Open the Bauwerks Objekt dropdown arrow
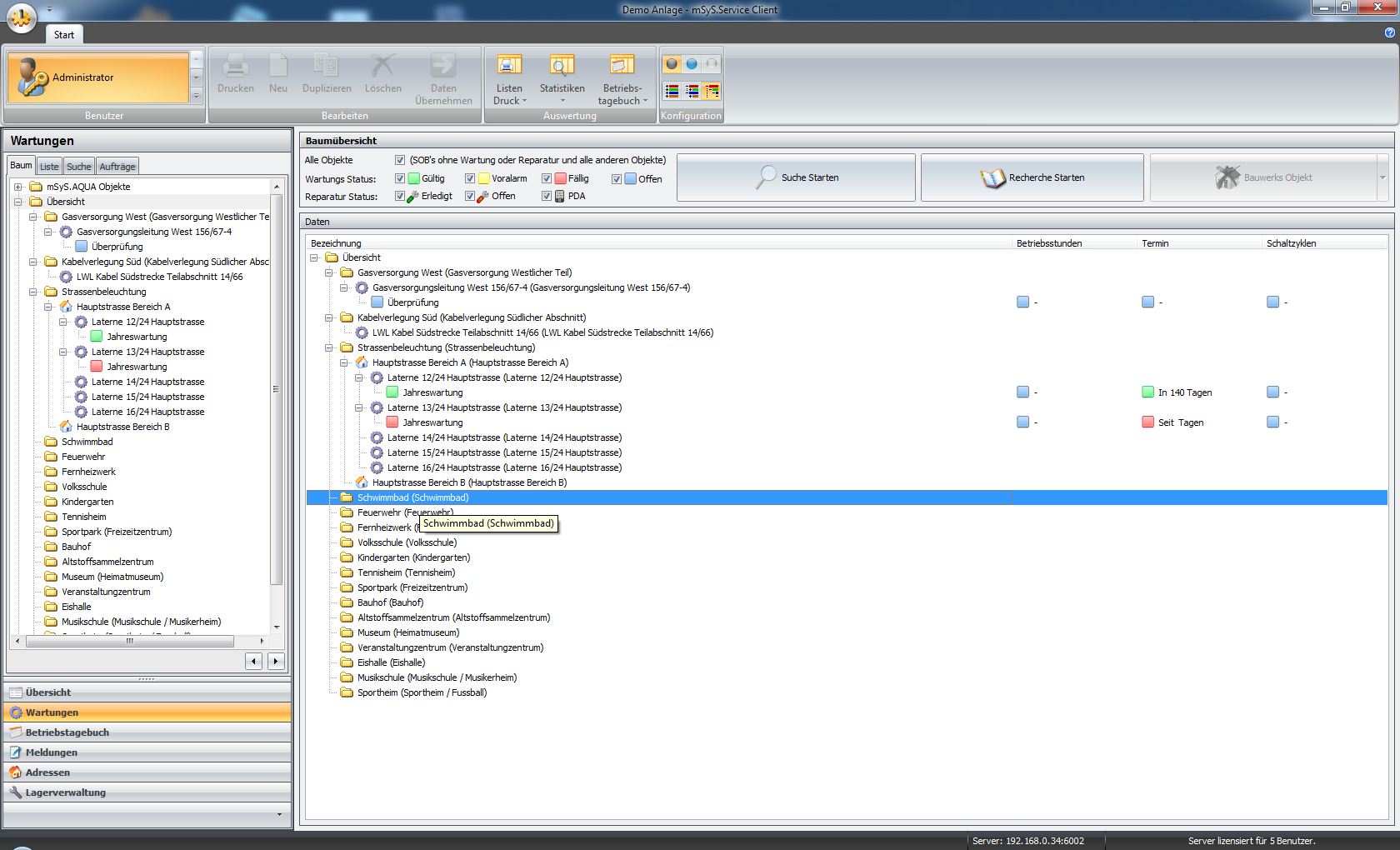Screen dimensions: 1400x850 click(1382, 177)
